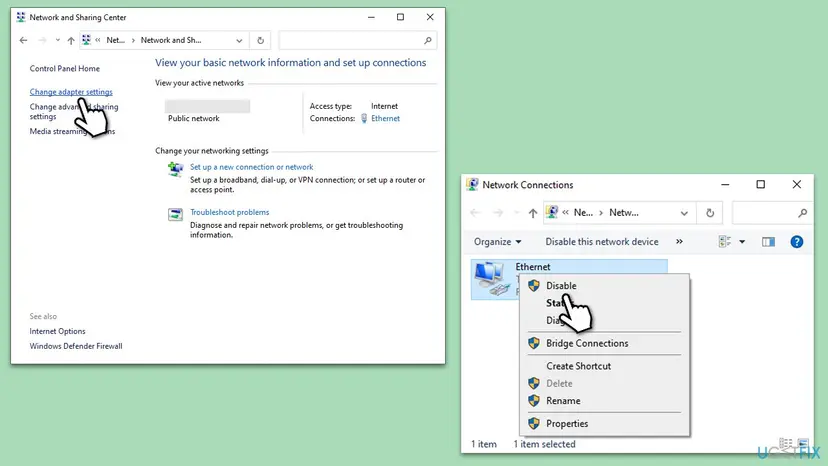Click Disable this network device
Screen dimensions: 828x466
[x=601, y=241]
